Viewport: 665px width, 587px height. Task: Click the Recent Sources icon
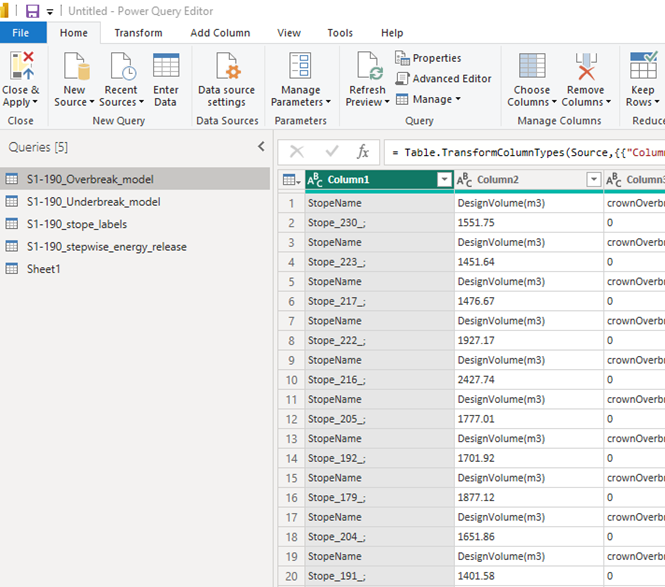123,66
